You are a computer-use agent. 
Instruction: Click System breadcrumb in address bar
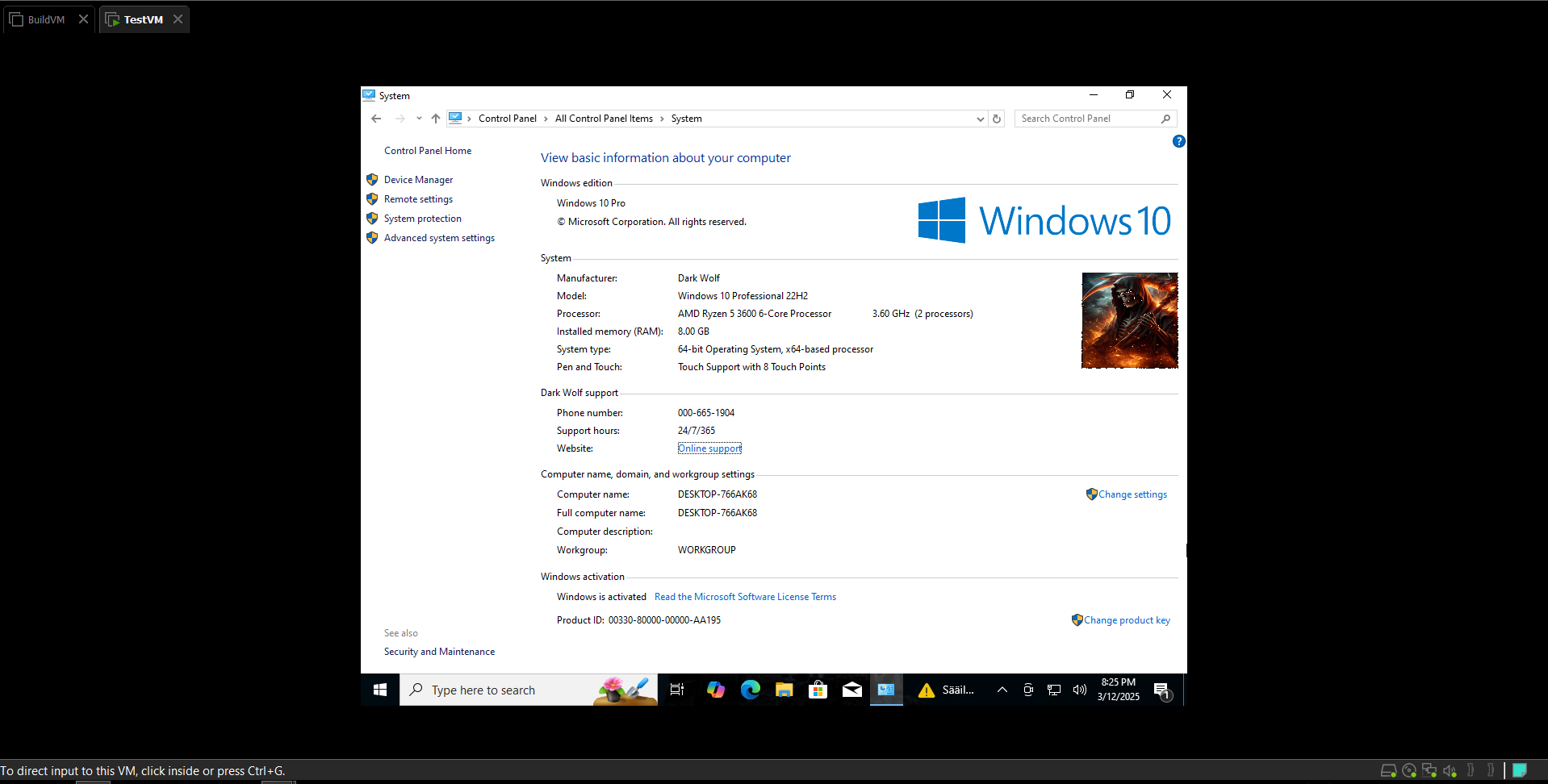click(x=686, y=119)
